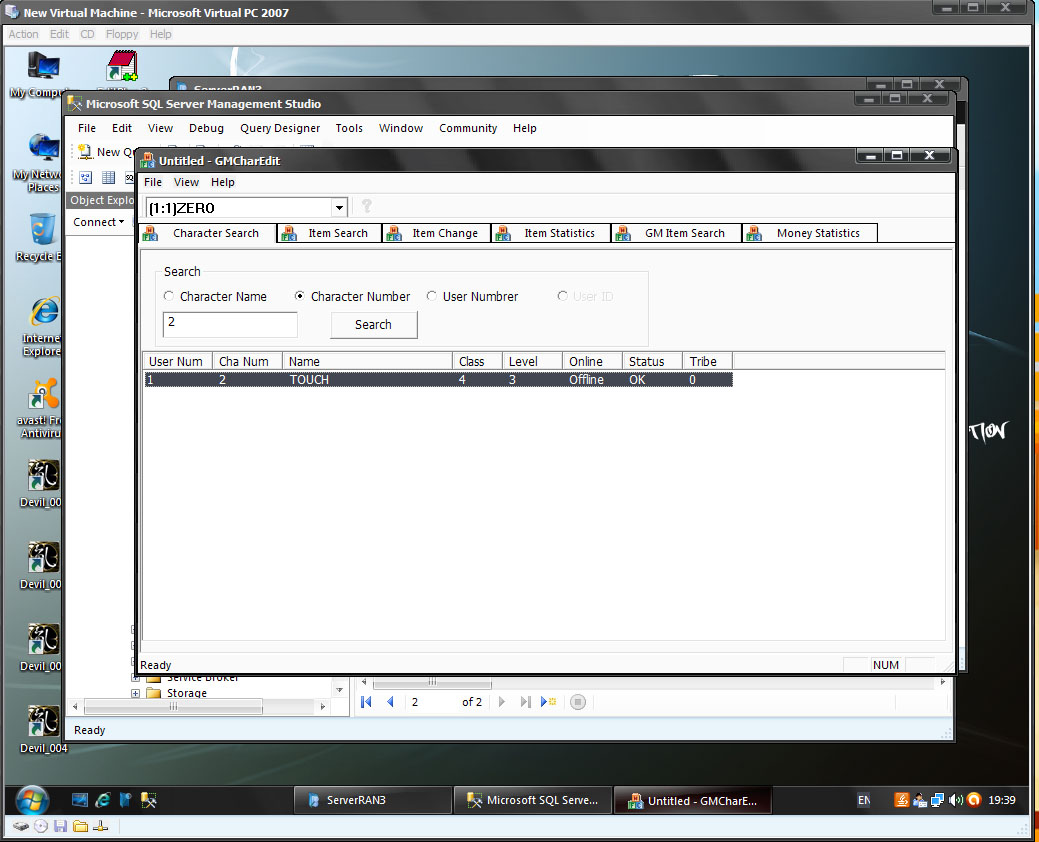Screen dimensions: 1039x842
Task: Open the Virtual PC Action menu
Action: coord(23,34)
